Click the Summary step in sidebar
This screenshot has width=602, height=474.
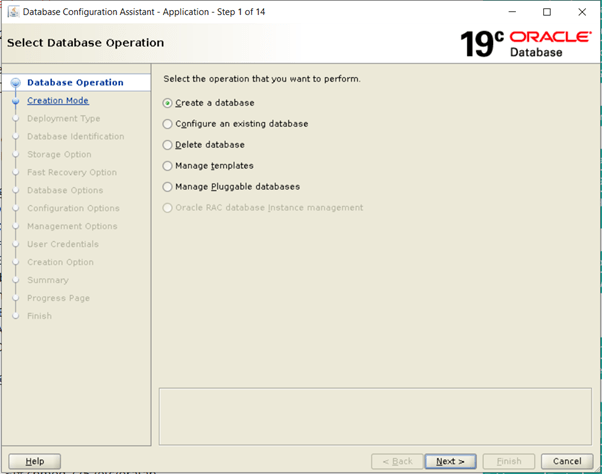[48, 281]
